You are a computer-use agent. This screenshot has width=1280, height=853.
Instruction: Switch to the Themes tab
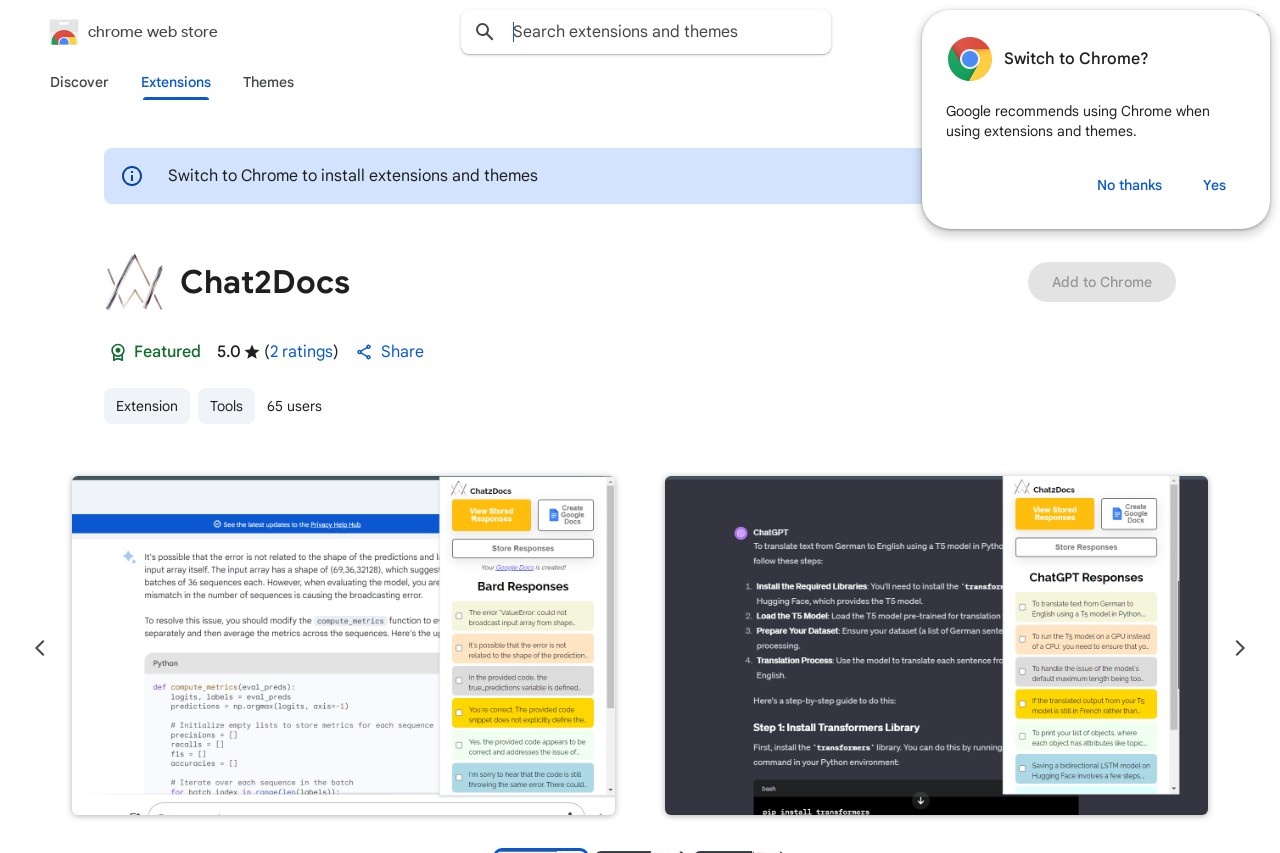tap(268, 82)
